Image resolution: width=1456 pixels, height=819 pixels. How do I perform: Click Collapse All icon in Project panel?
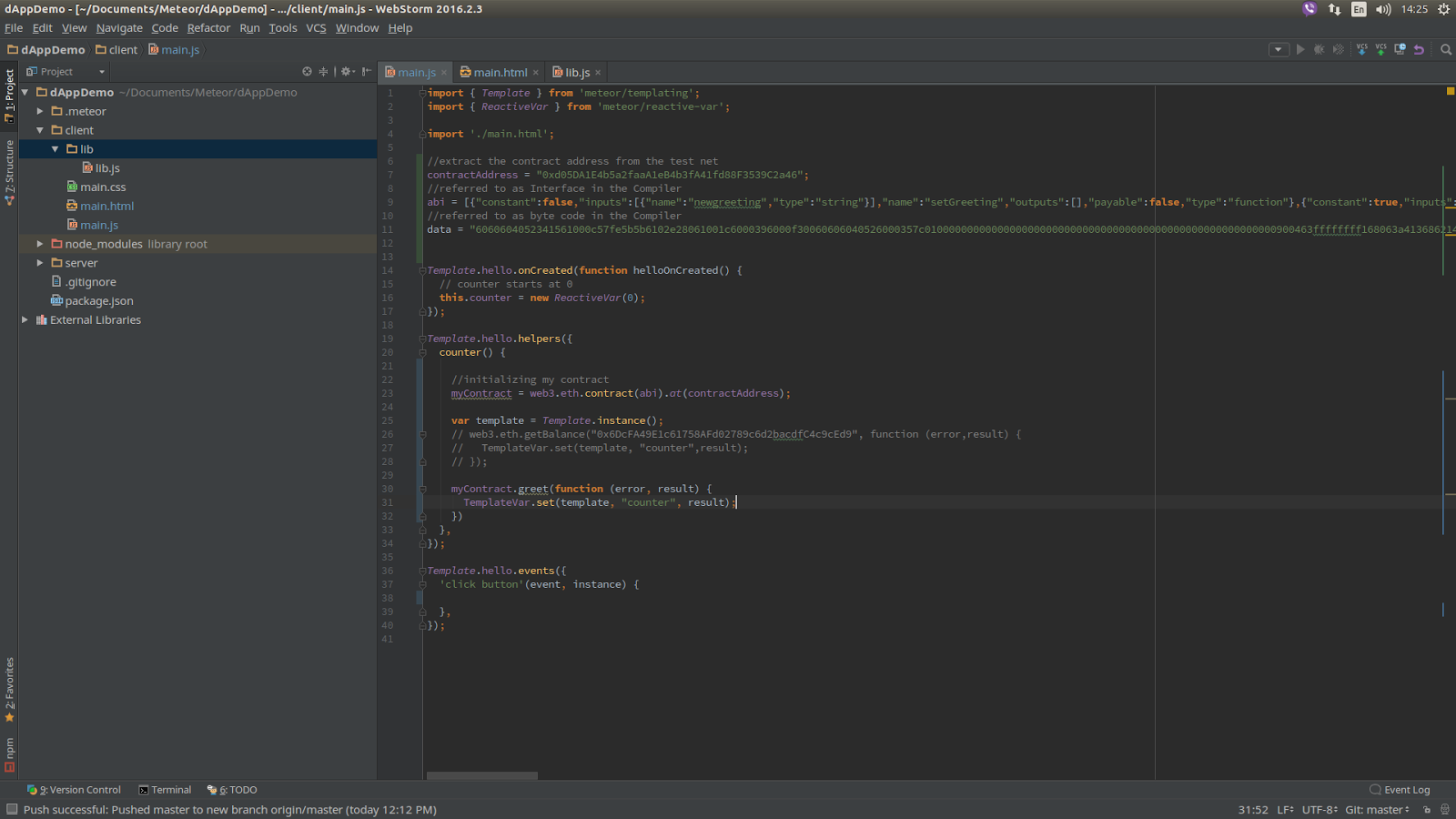click(x=323, y=72)
